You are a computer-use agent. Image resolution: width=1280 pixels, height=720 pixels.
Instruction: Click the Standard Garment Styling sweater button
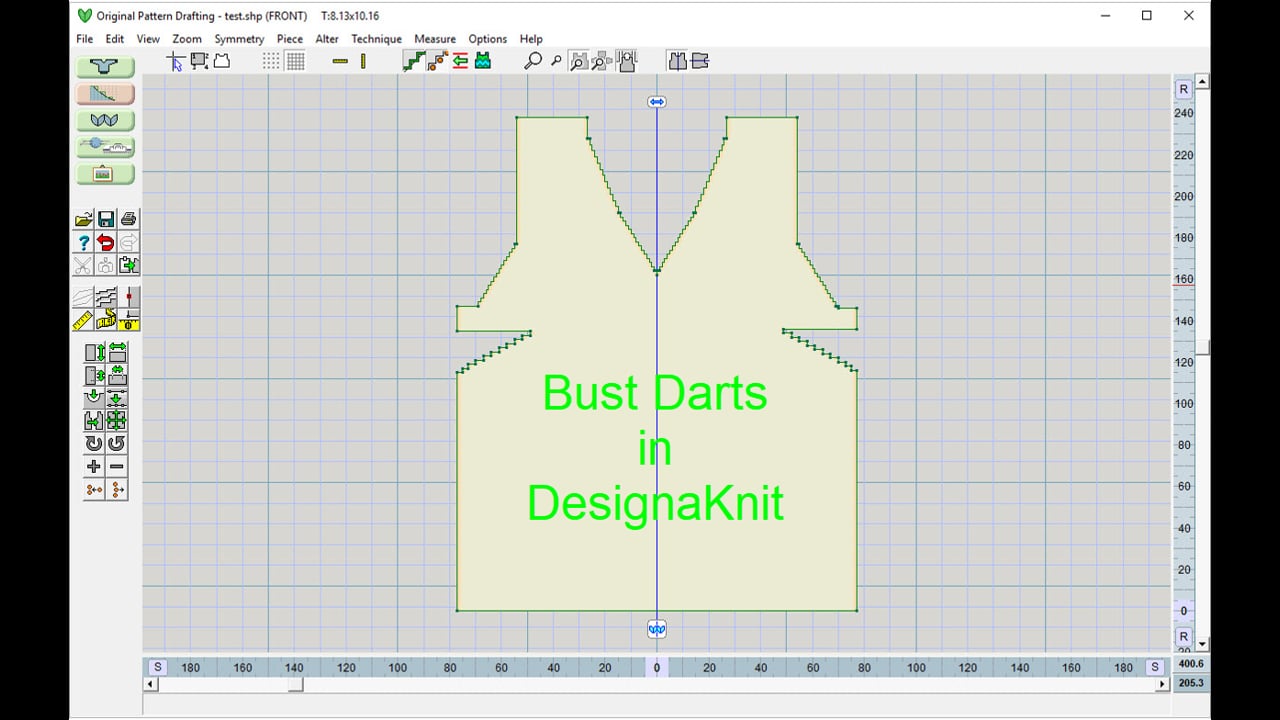(x=105, y=67)
